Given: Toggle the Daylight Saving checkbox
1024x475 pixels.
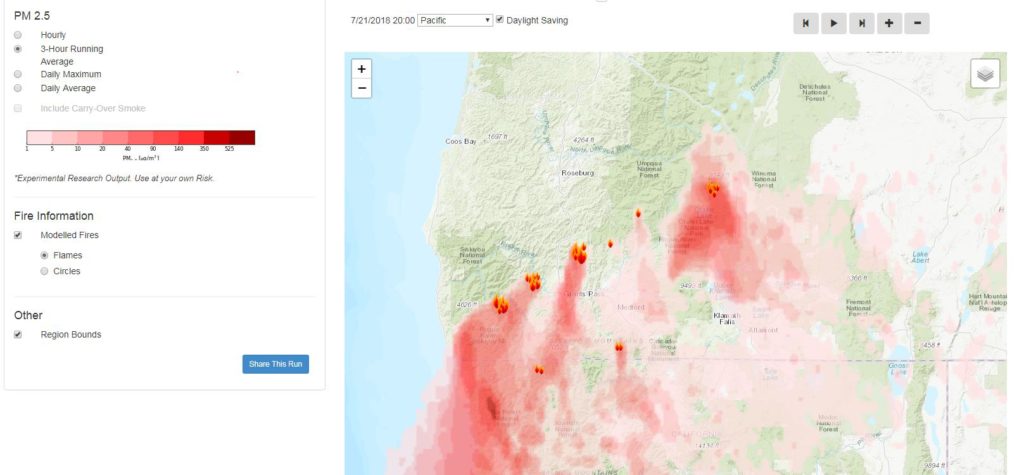Looking at the screenshot, I should click(x=500, y=19).
